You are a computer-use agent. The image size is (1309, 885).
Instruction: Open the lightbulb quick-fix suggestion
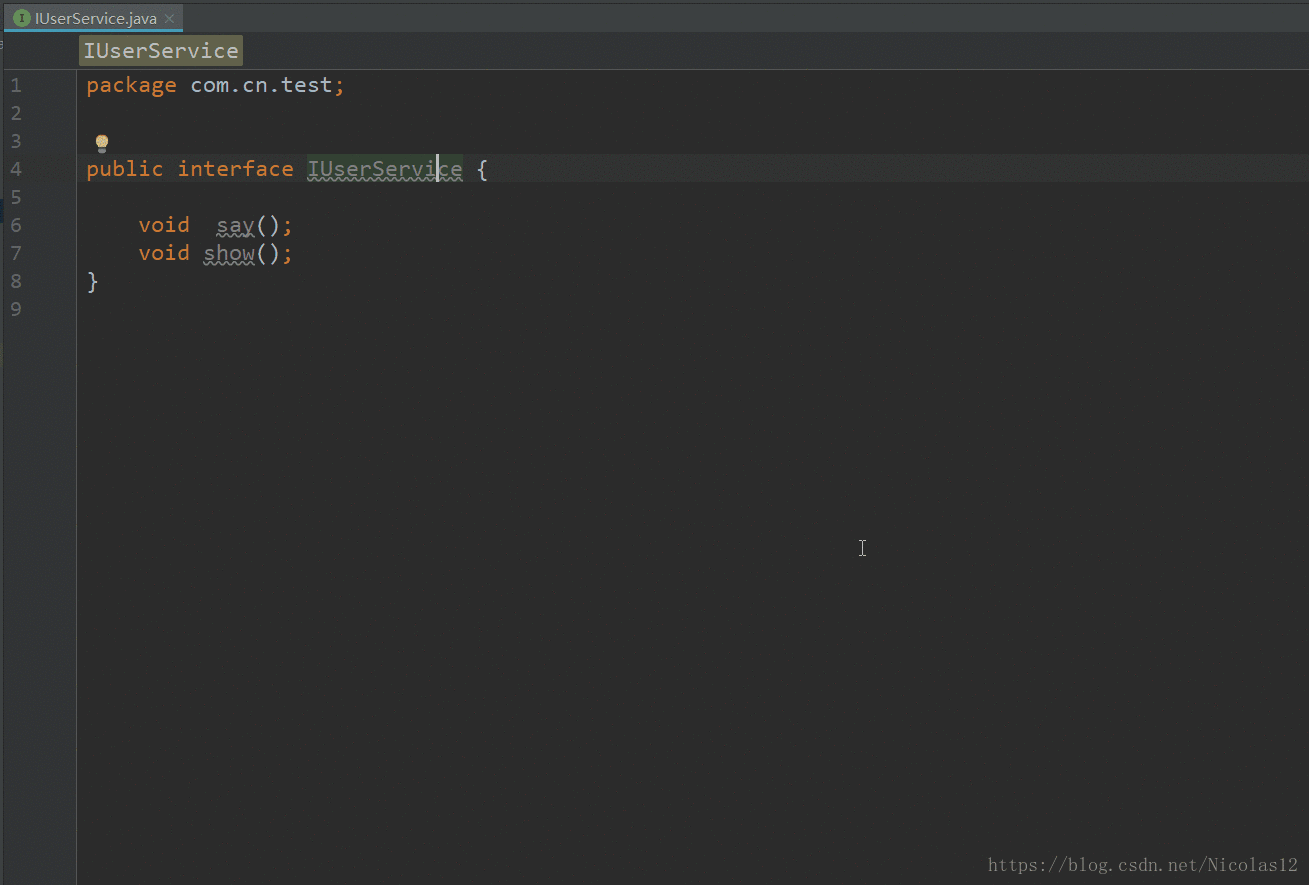[101, 143]
